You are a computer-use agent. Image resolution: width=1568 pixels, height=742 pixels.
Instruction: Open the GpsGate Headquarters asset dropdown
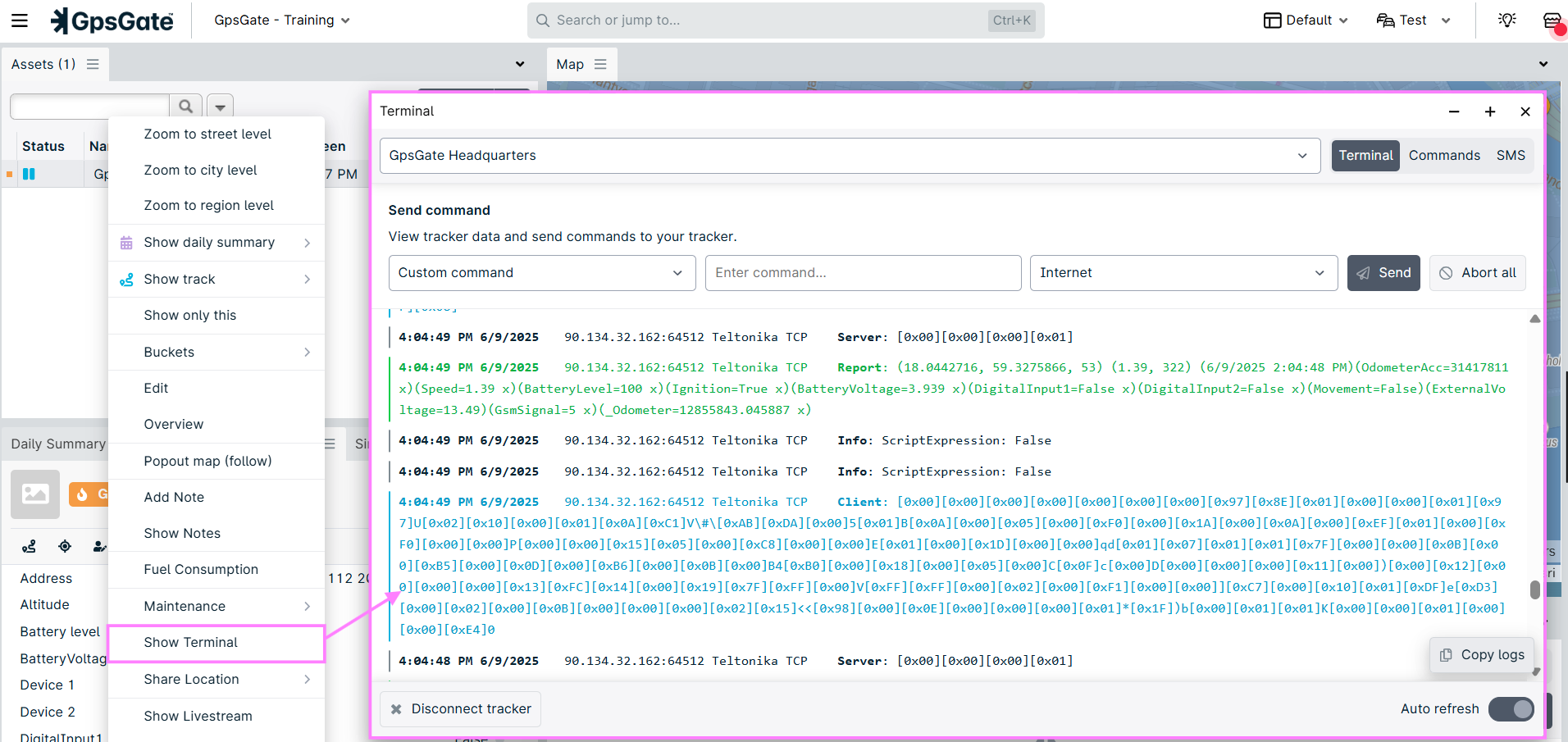point(850,156)
